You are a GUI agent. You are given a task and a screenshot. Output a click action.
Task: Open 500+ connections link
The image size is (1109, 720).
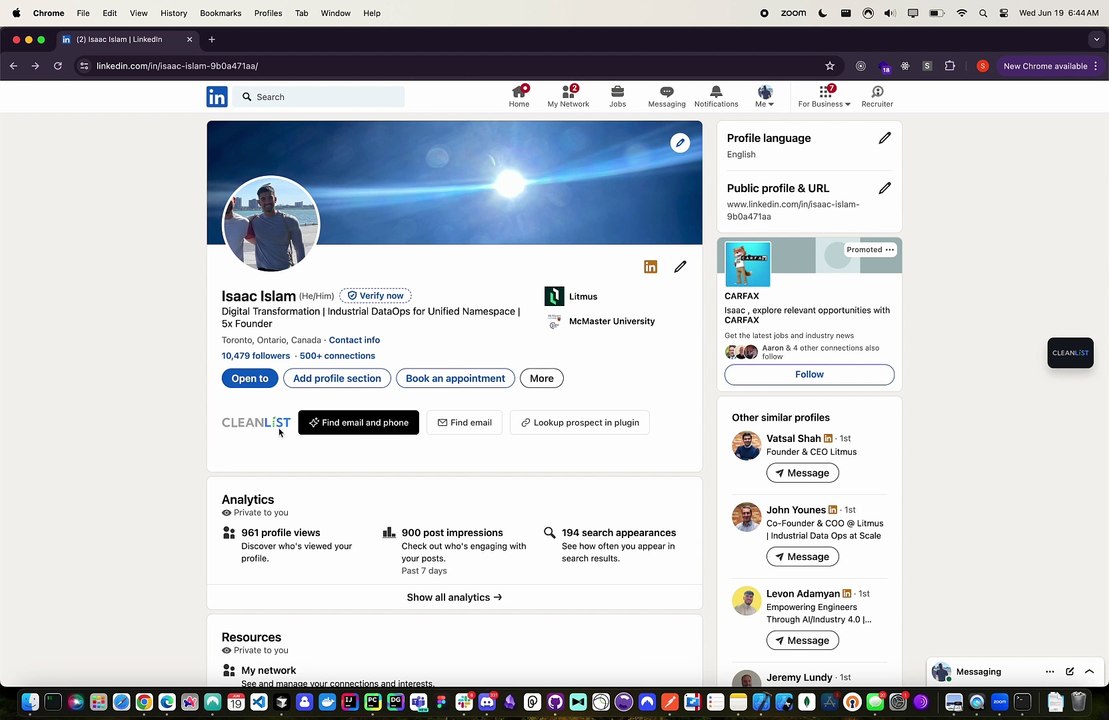pyautogui.click(x=337, y=356)
